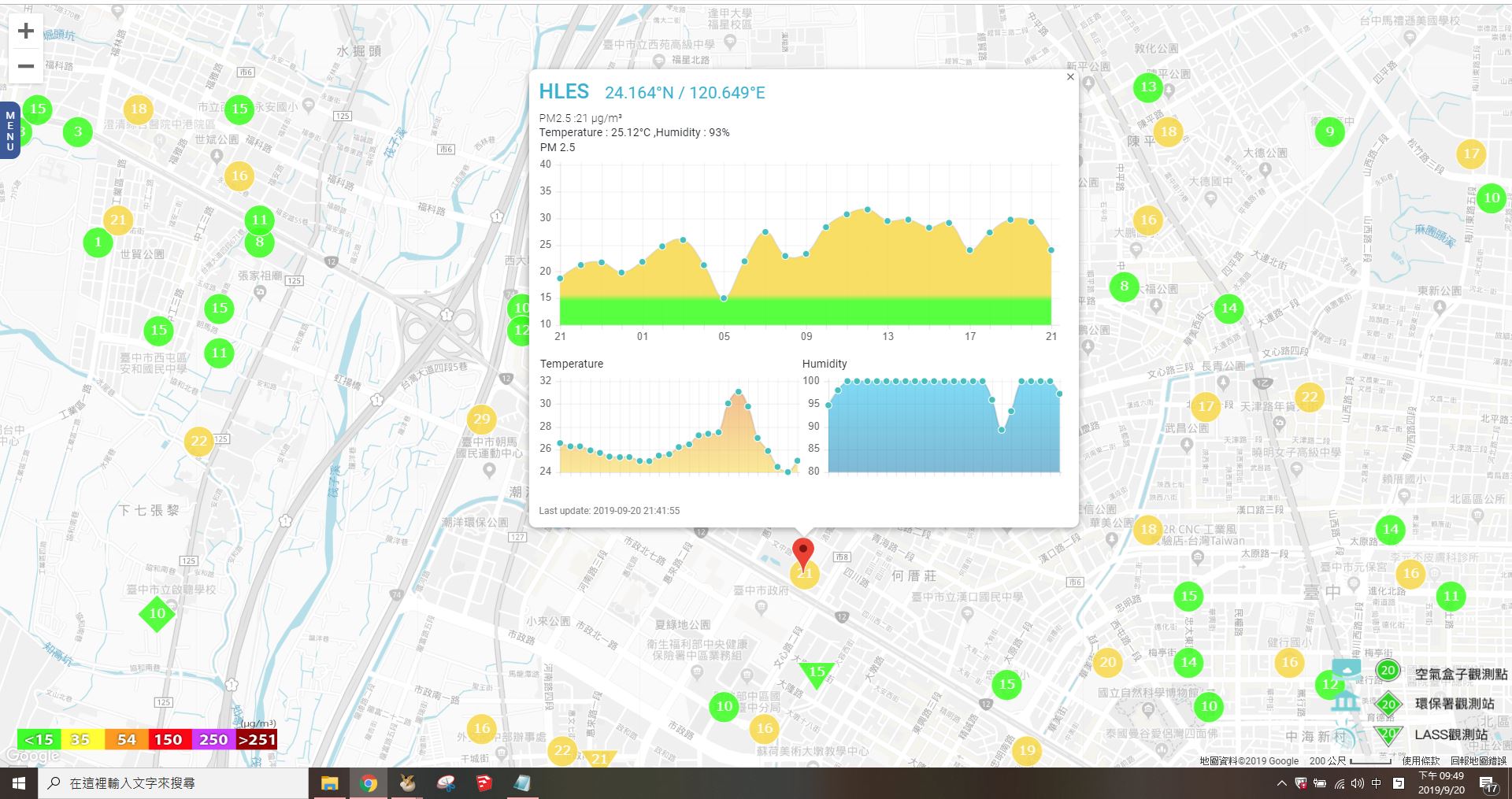Screen dimensions: 1512x799
Task: Click the red 150 legend color block
Action: 169,739
